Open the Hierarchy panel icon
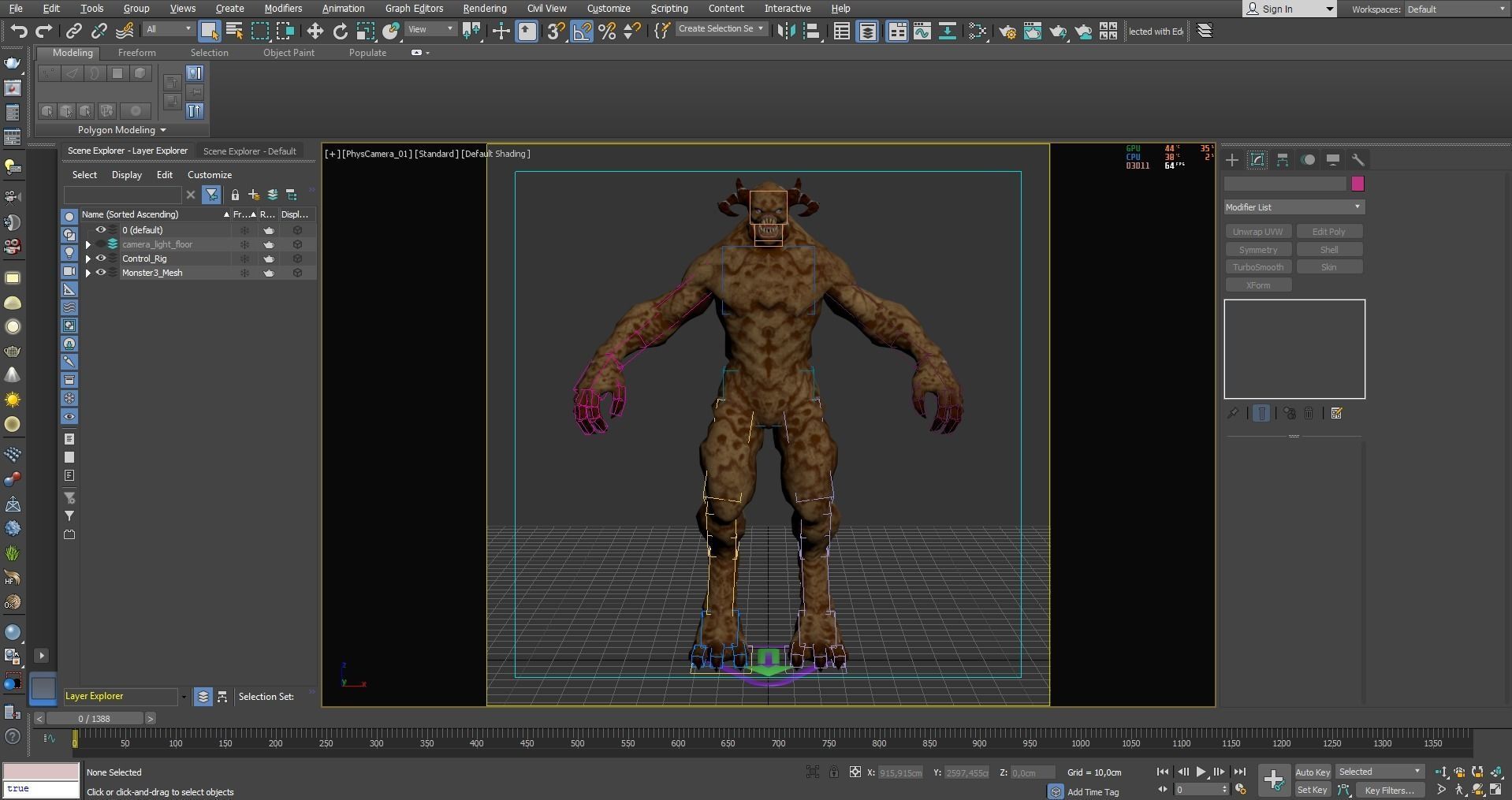The width and height of the screenshot is (1512, 800). click(x=1283, y=160)
